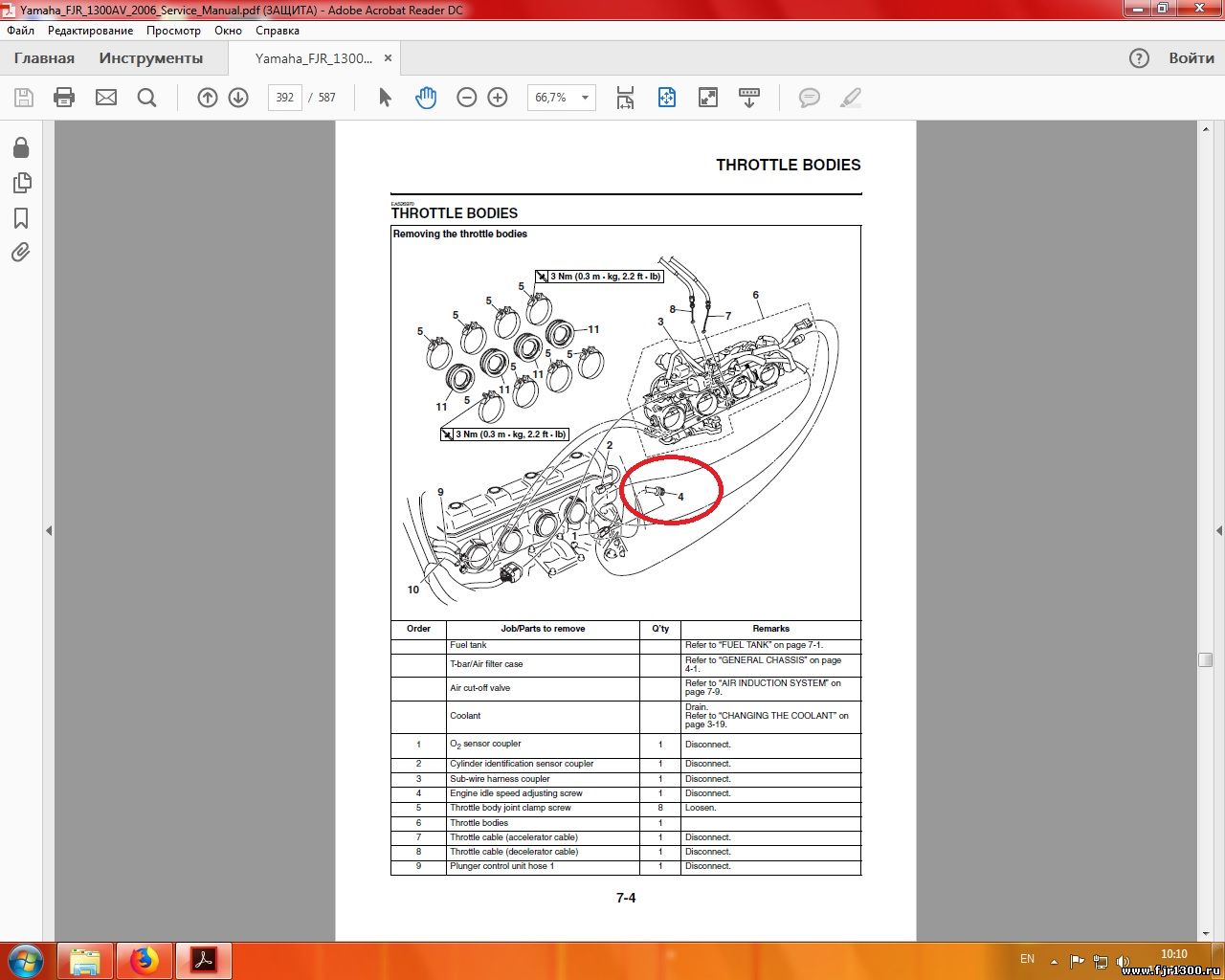Screen dimensions: 1225x980
Task: Open the Окно menu
Action: pyautogui.click(x=228, y=31)
